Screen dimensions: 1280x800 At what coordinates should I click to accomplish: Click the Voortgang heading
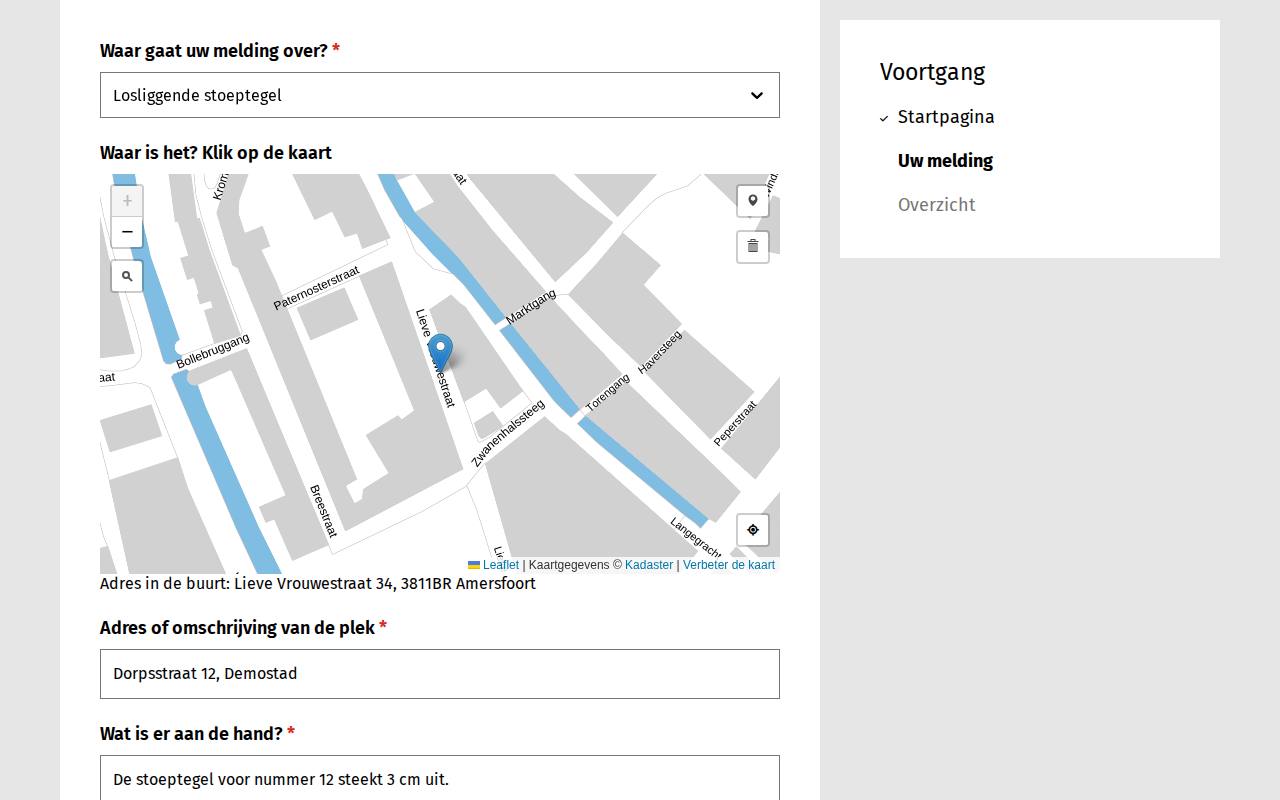[x=932, y=72]
